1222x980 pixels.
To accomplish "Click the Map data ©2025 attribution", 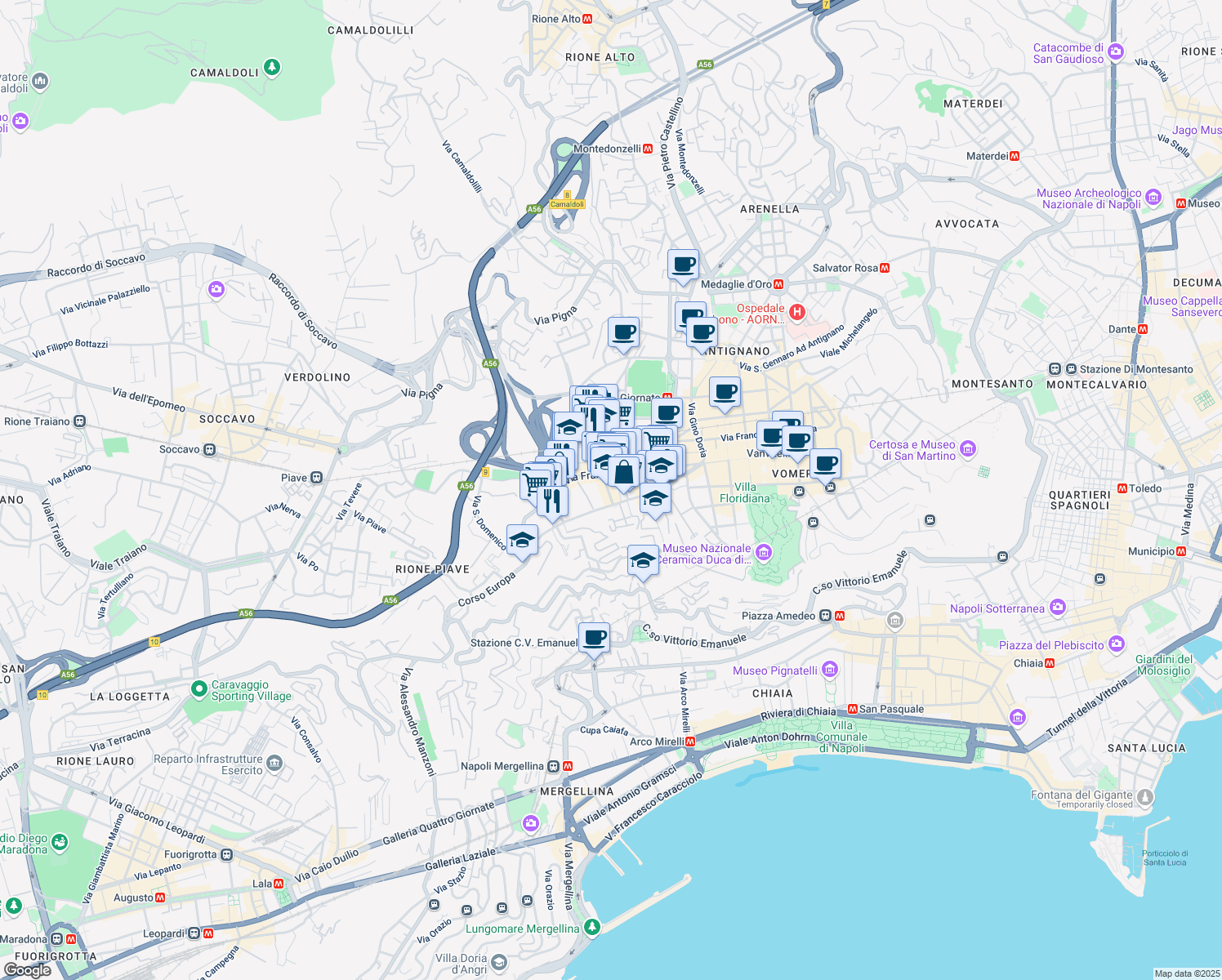I will point(1187,973).
